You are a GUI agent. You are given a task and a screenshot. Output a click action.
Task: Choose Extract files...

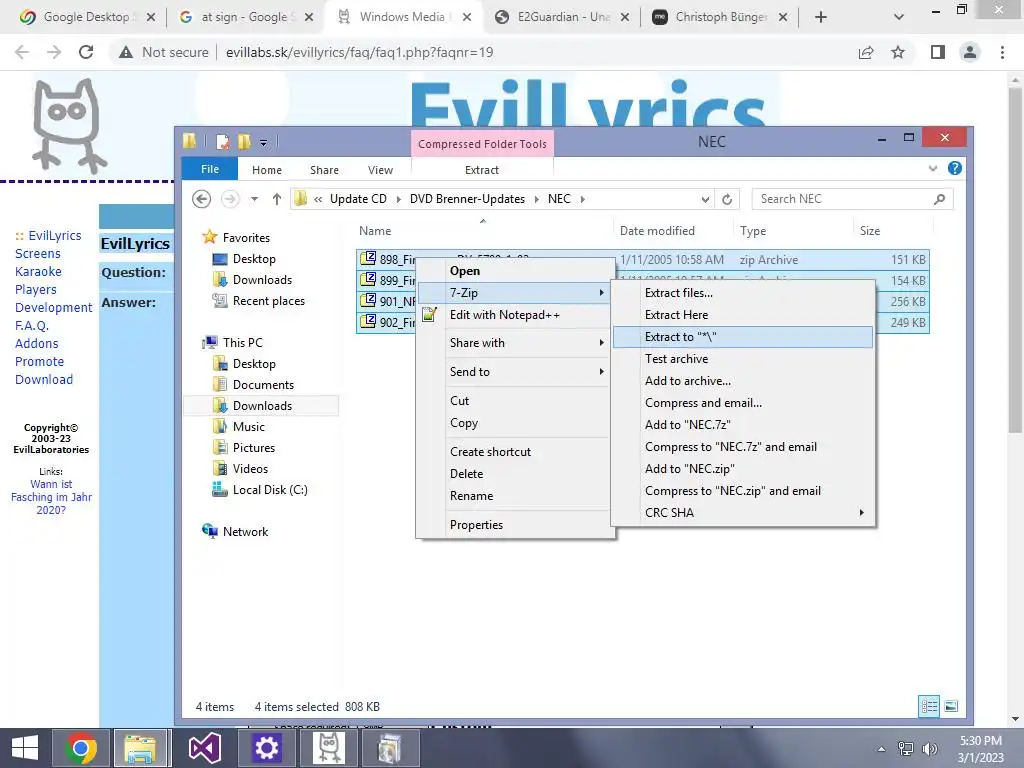(x=743, y=293)
